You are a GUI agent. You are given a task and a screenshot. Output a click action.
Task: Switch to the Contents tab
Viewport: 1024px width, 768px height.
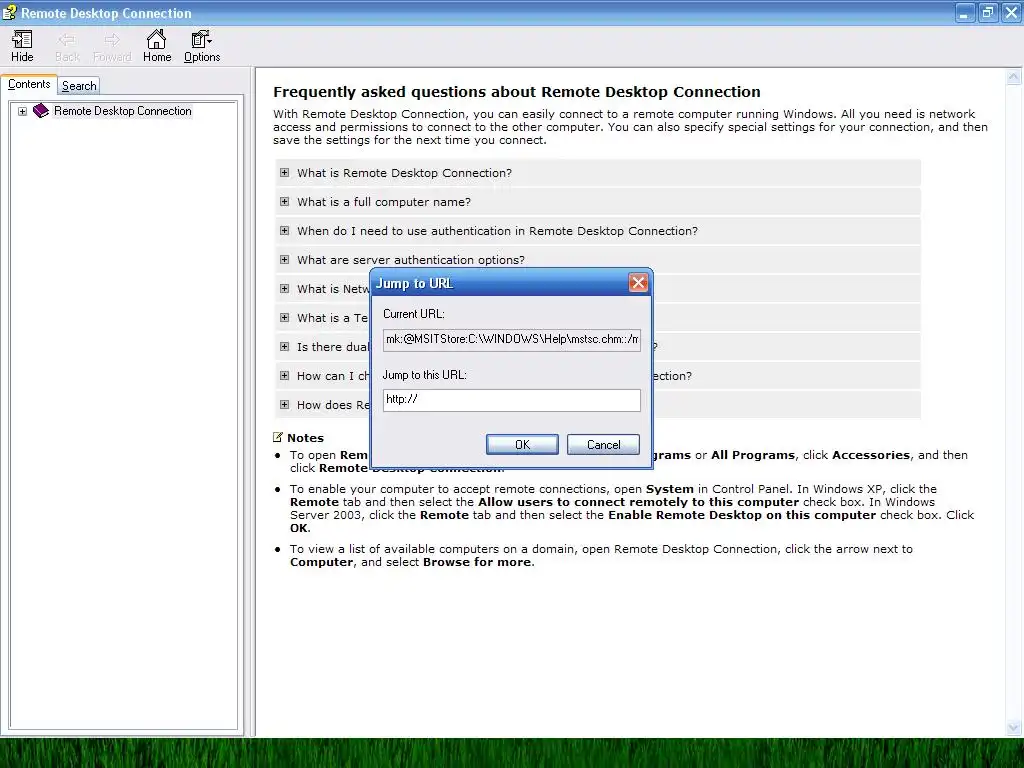coord(29,84)
